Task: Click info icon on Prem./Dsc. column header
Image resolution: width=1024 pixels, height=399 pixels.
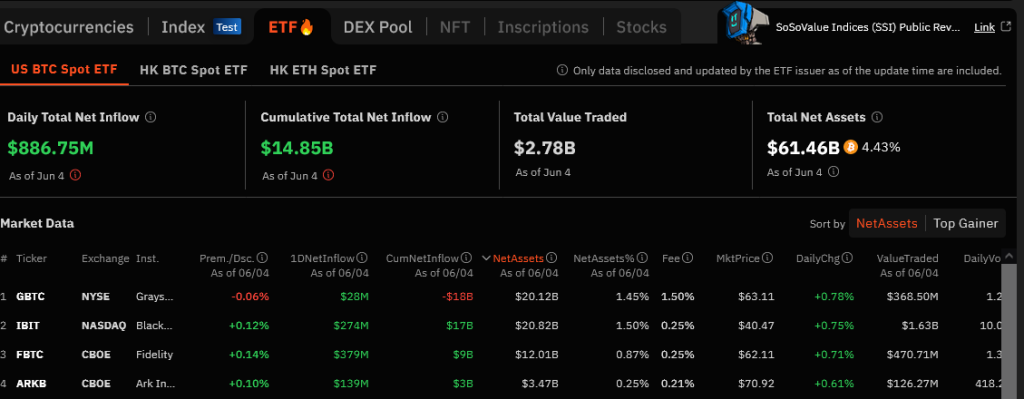Action: pyautogui.click(x=263, y=258)
